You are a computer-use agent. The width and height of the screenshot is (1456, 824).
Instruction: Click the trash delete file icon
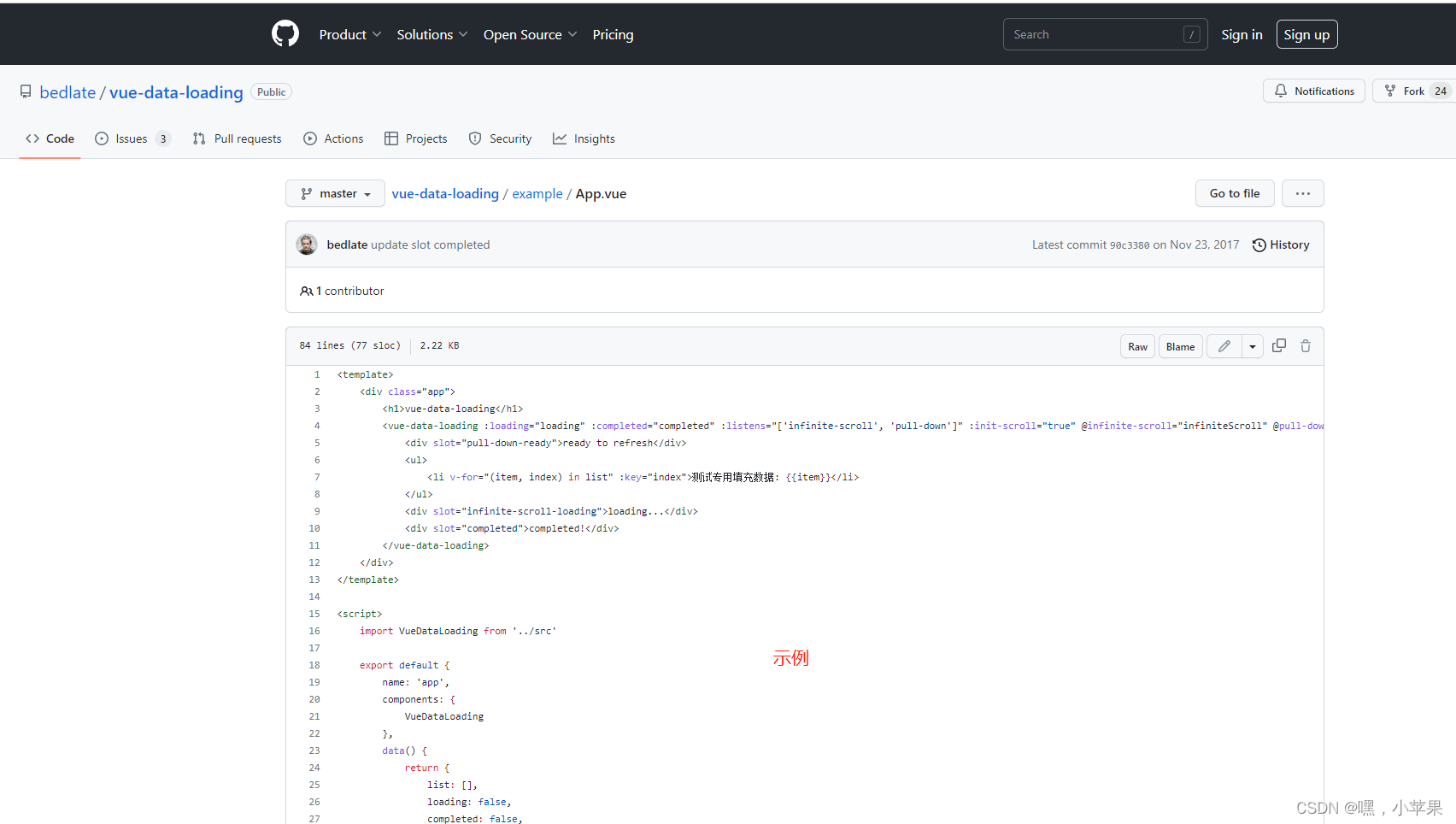point(1306,346)
